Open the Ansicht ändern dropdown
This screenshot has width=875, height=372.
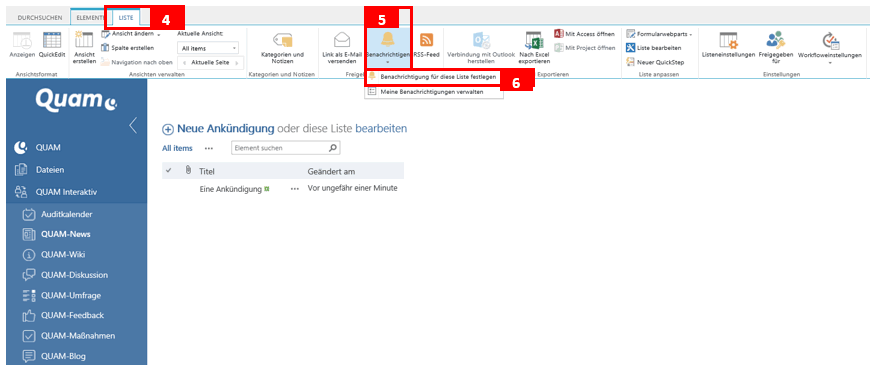pyautogui.click(x=131, y=34)
